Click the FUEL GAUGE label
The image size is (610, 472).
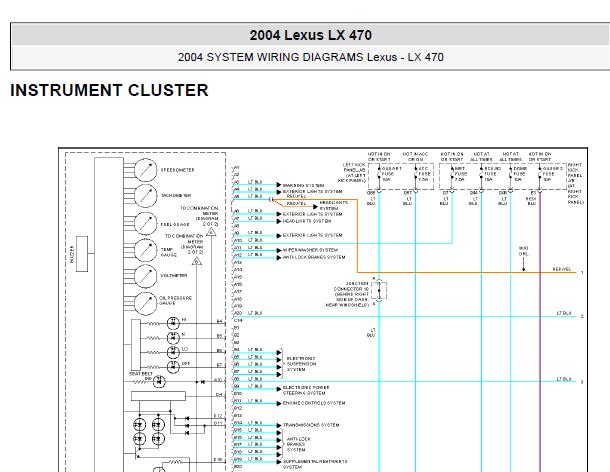(x=175, y=225)
